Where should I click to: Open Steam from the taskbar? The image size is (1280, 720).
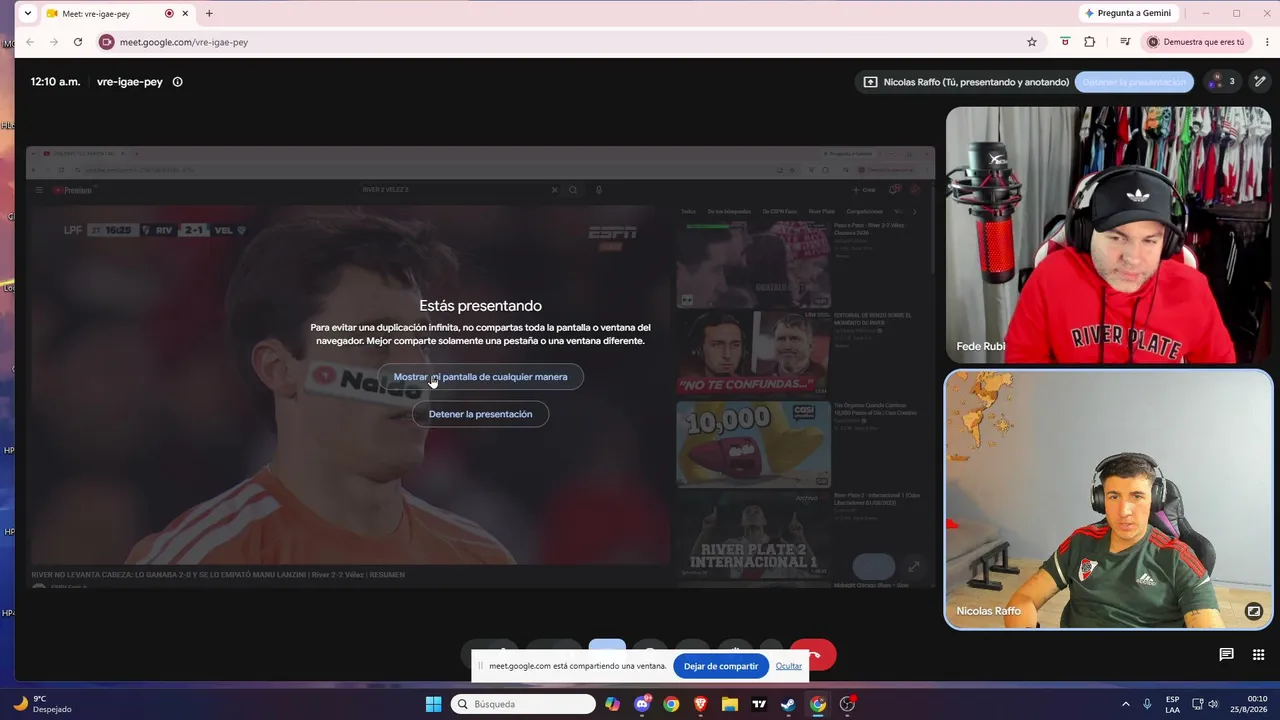coord(788,704)
